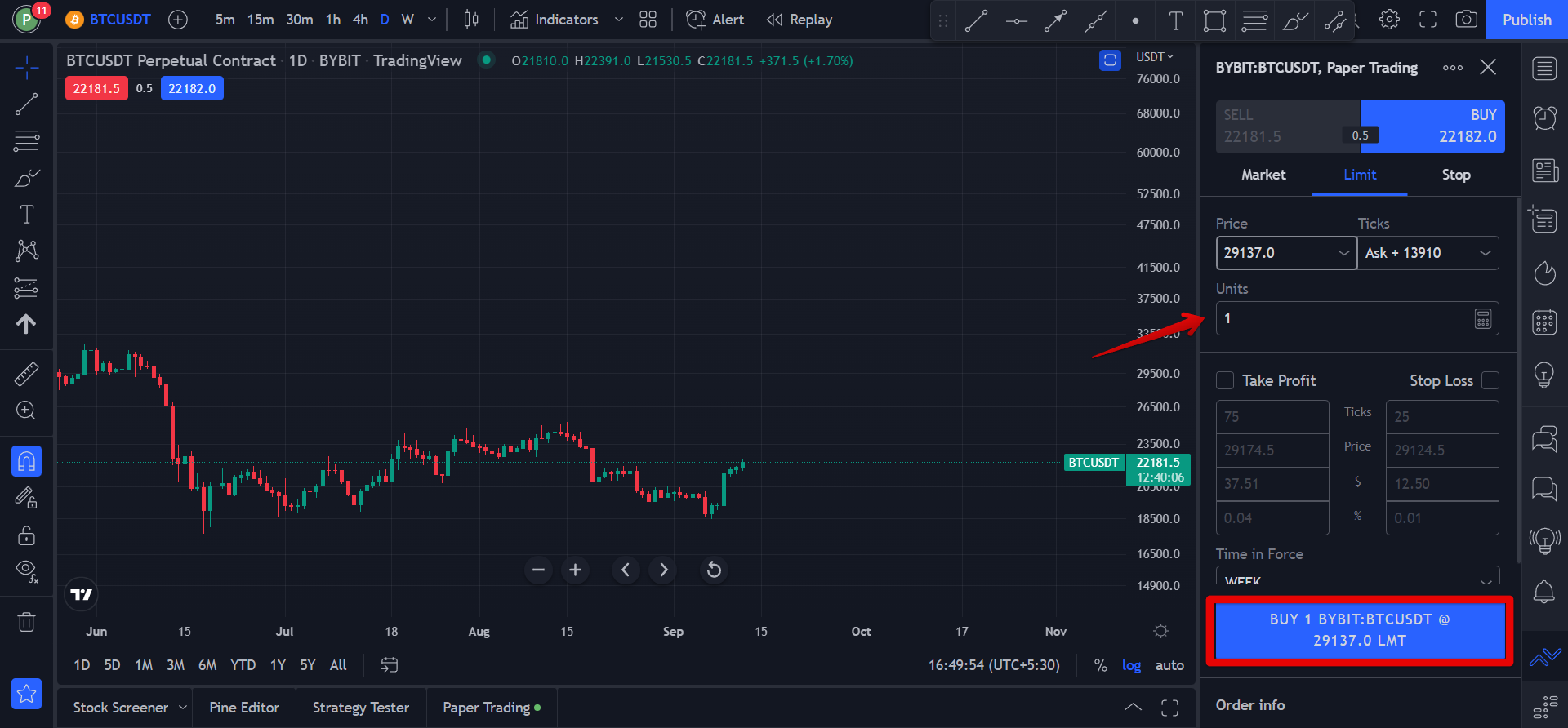Zoom in the chart with plus button
The width and height of the screenshot is (1568, 728).
(575, 570)
